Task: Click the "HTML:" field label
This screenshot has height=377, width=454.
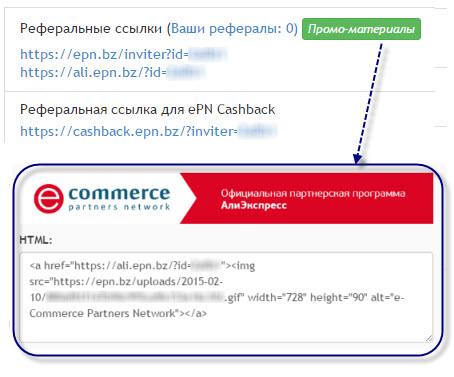Action: tap(36, 240)
